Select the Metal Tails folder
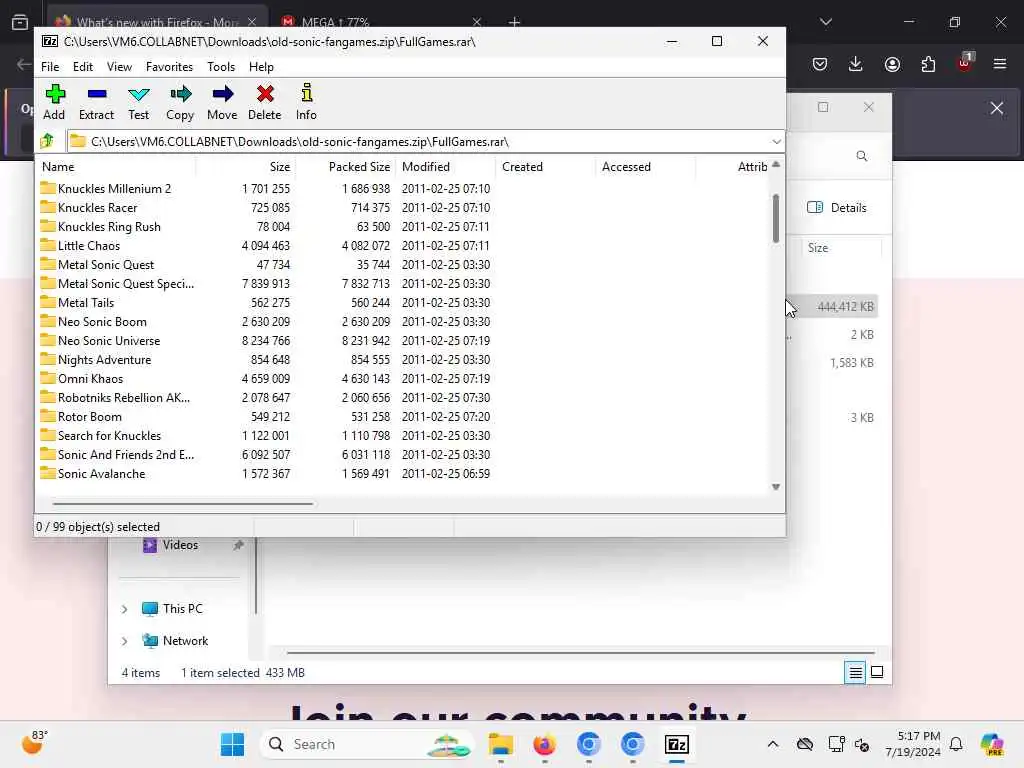This screenshot has width=1024, height=768. (86, 302)
